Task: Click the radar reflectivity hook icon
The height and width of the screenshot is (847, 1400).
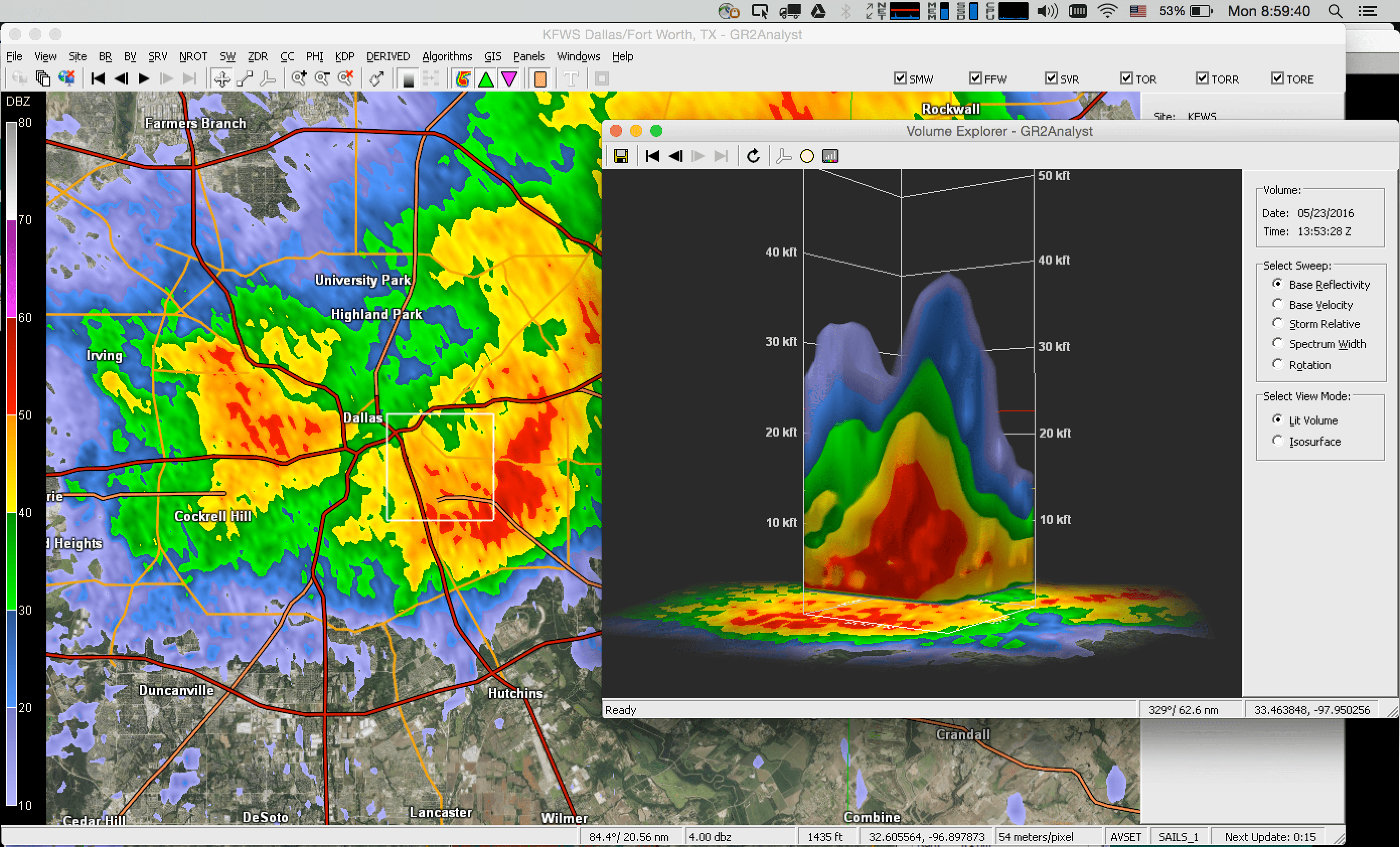Action: coord(463,79)
